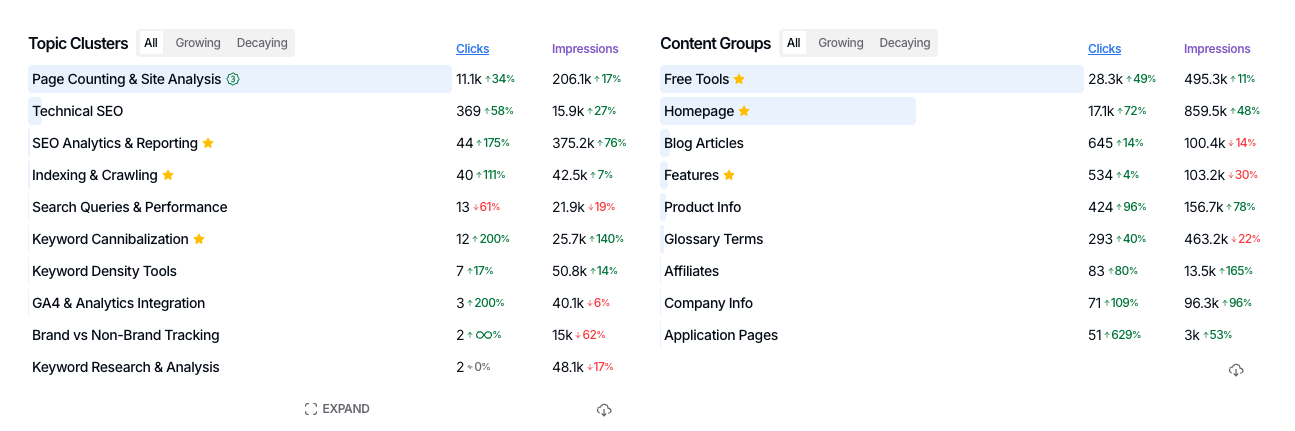1295x431 pixels.
Task: Filter Content Groups to Growing
Action: 841,43
